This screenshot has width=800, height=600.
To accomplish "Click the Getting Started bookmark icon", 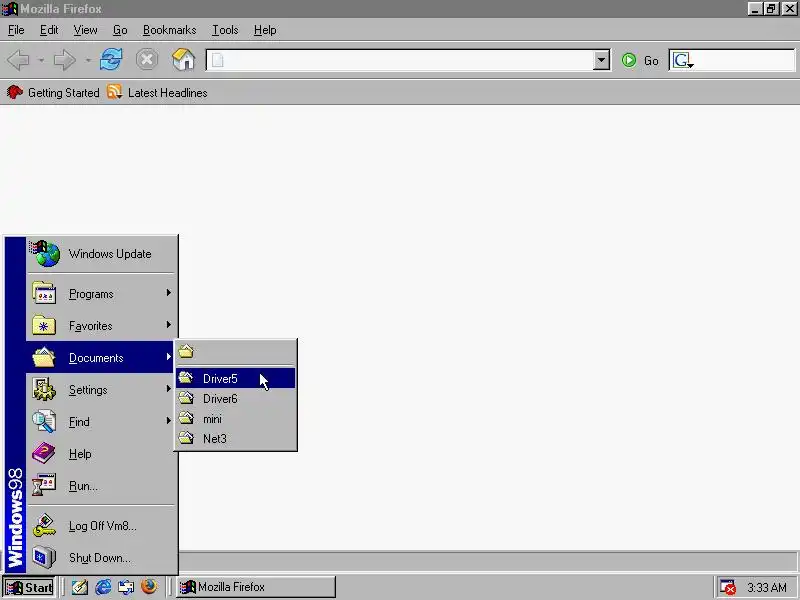I will [x=15, y=92].
